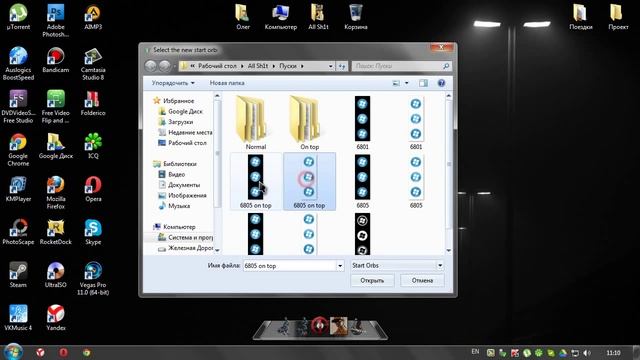
Task: Open the Google Диск desktop icon
Action: 56,146
